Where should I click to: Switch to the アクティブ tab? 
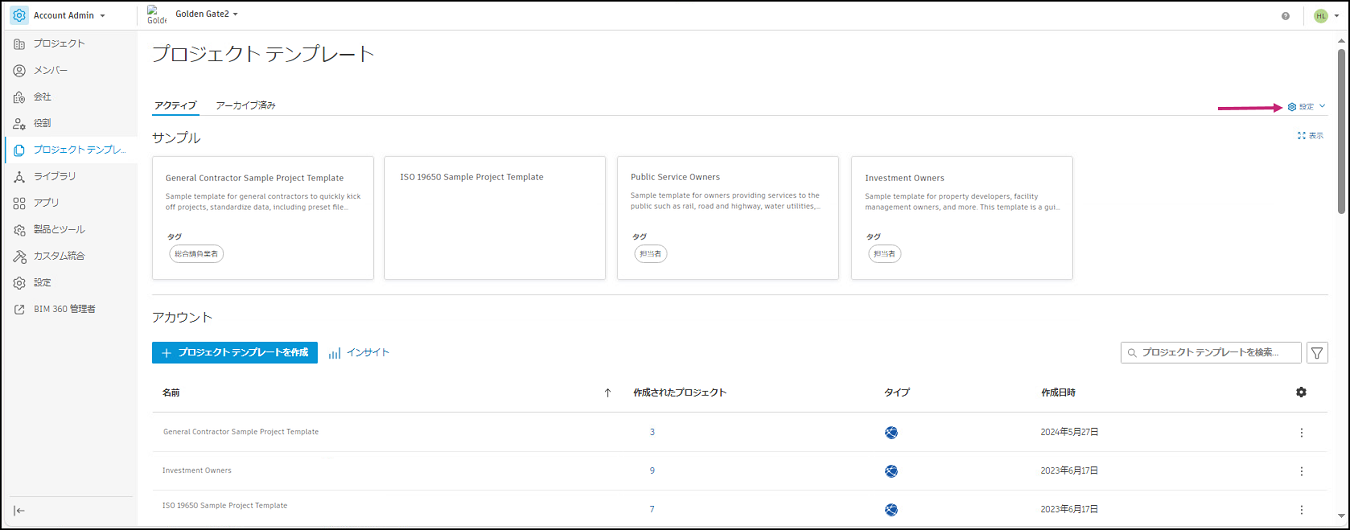point(175,105)
